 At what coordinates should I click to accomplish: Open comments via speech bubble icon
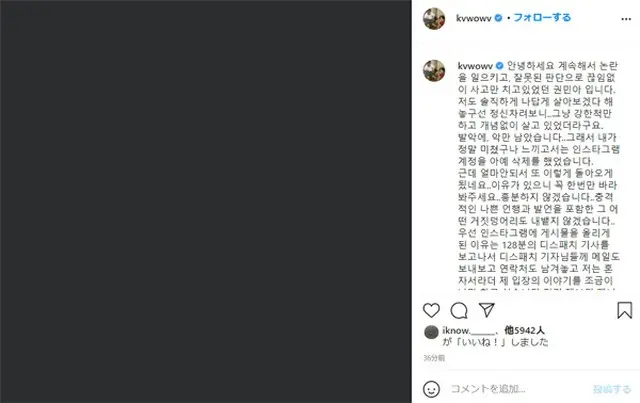(459, 310)
